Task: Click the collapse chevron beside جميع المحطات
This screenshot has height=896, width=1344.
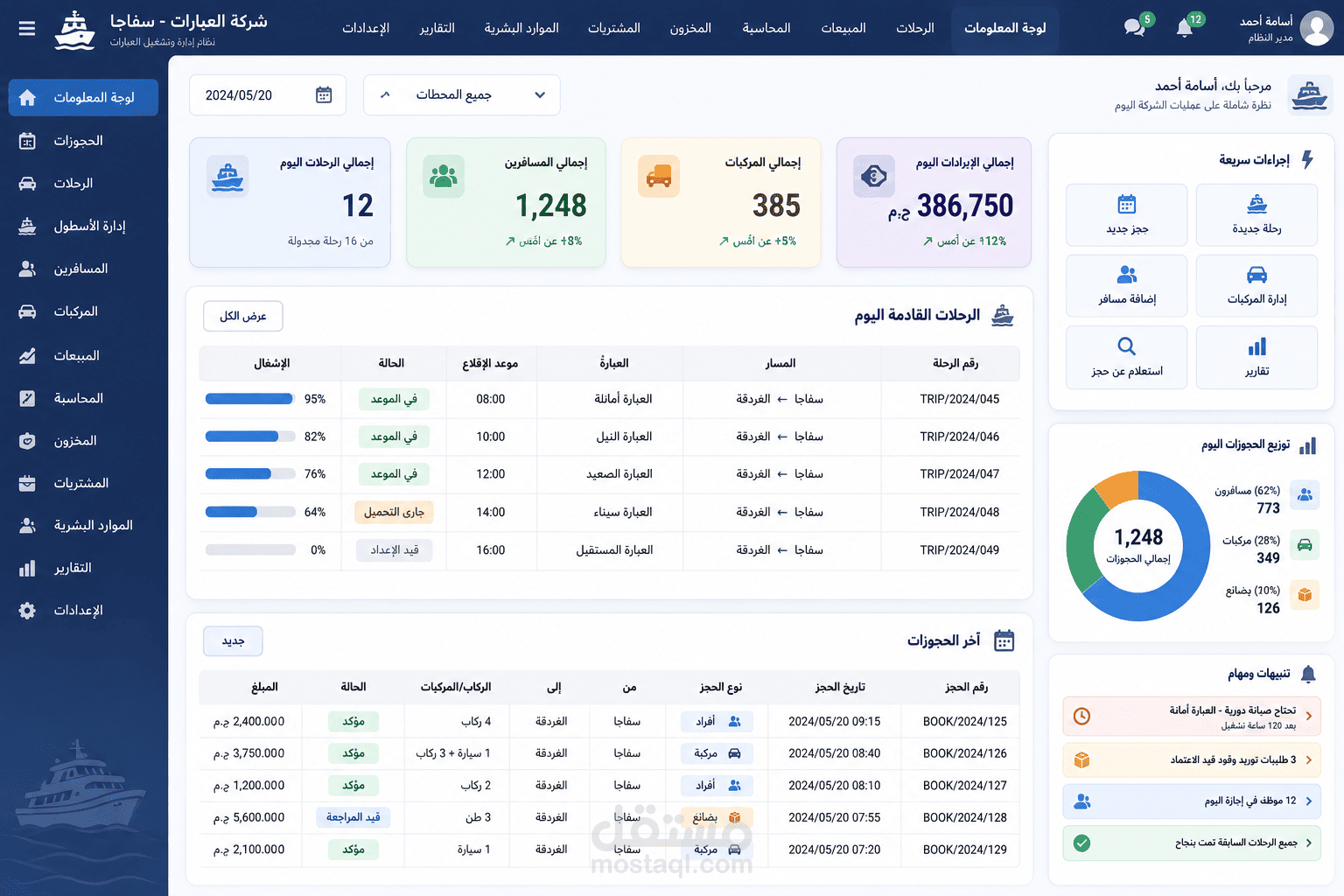Action: pyautogui.click(x=385, y=95)
